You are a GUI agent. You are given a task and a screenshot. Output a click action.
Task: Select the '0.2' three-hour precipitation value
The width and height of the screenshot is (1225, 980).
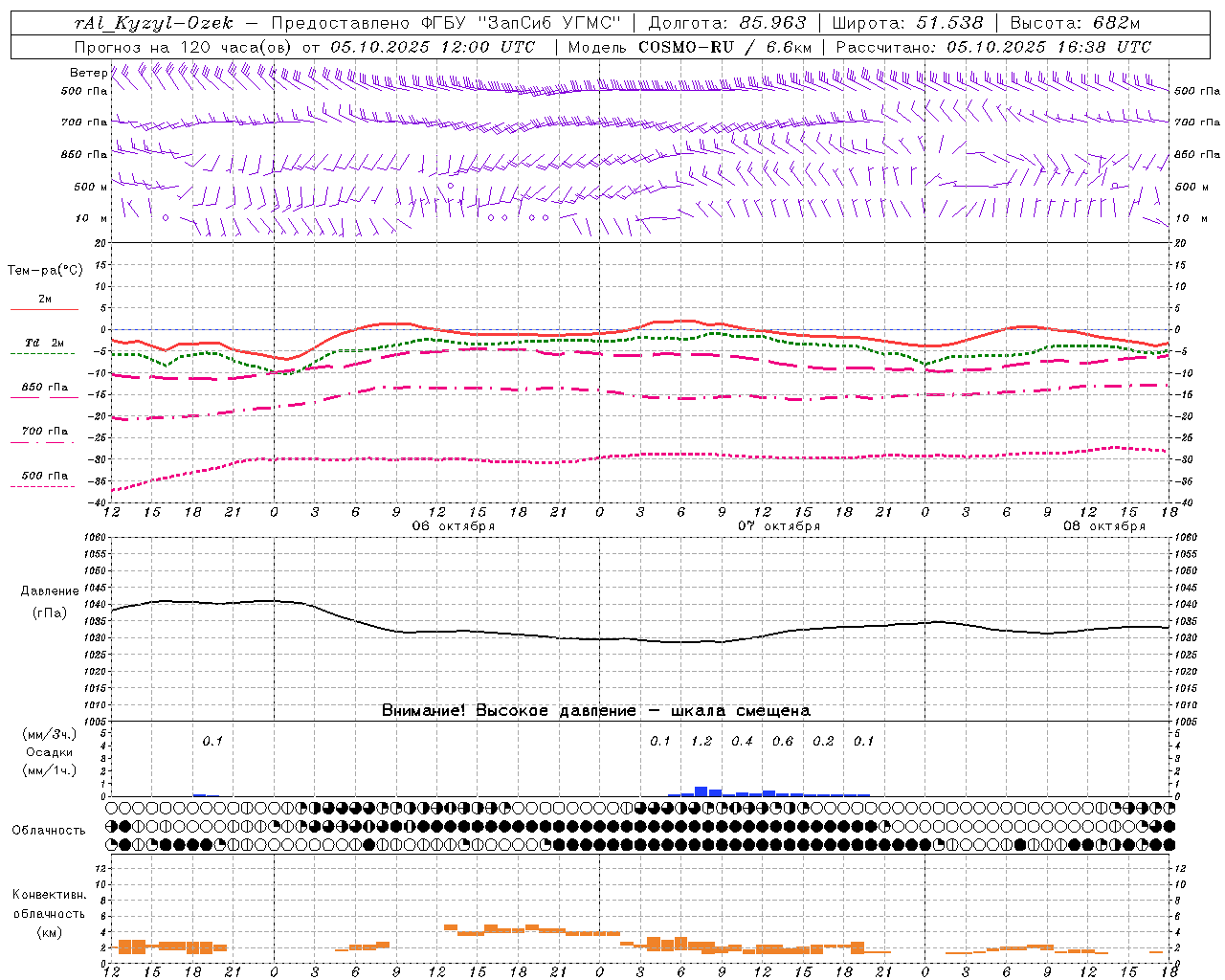(823, 741)
